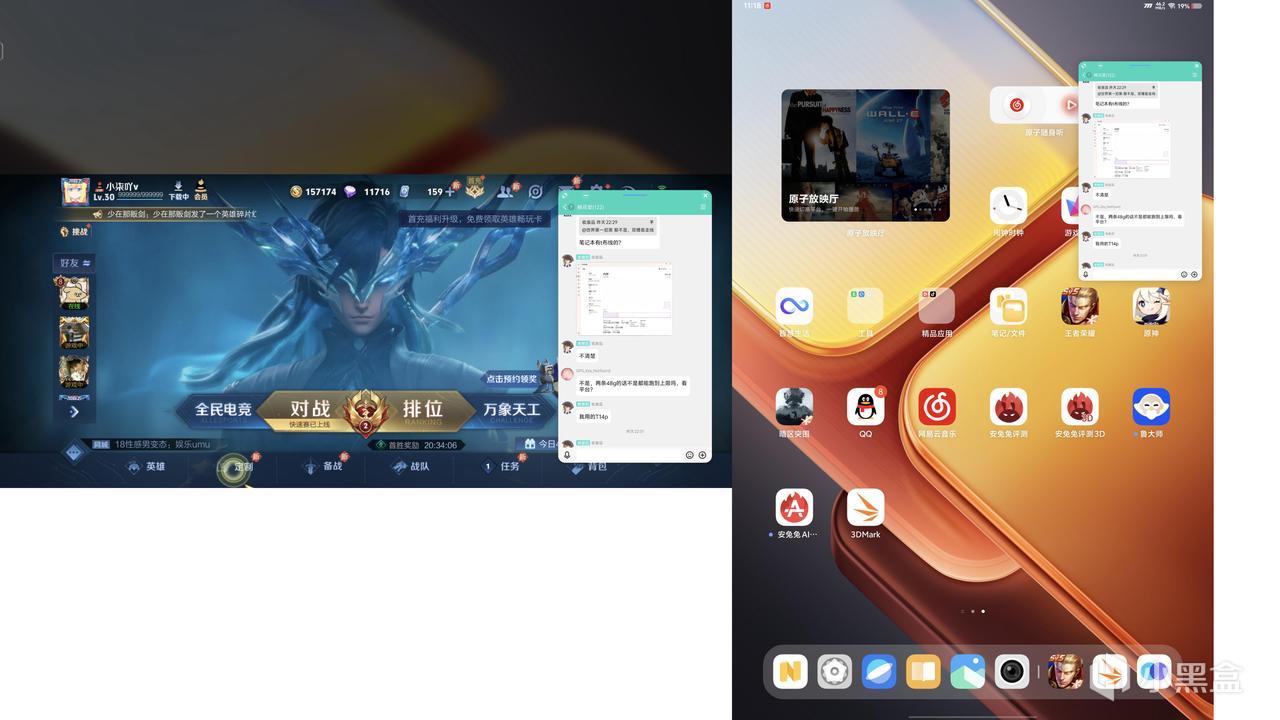Screen dimensions: 1280x720
Task: Open the 原子放映厅 movie widget
Action: tap(865, 155)
